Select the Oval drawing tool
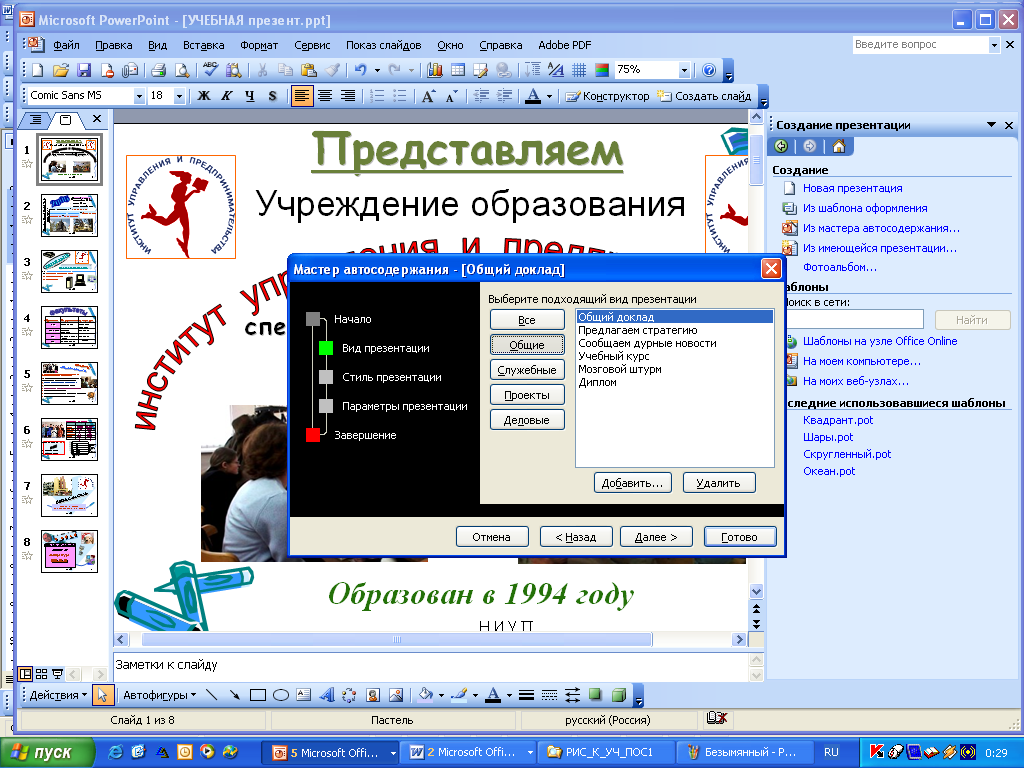 tap(281, 695)
